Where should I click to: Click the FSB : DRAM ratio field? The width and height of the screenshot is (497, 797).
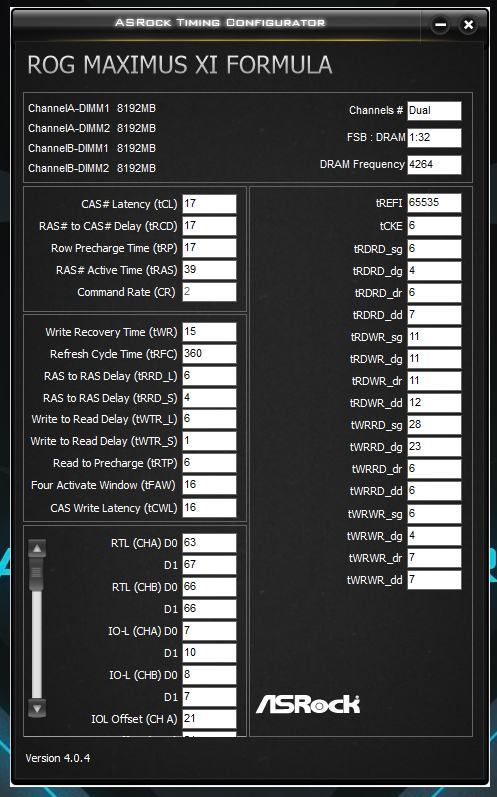pos(434,138)
